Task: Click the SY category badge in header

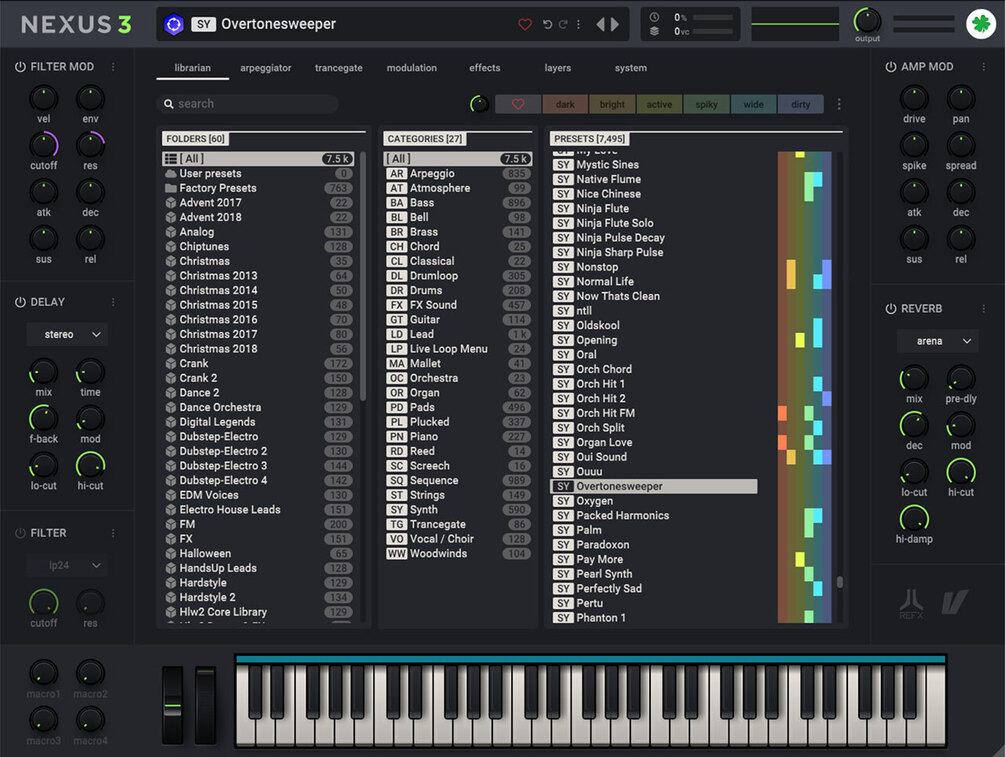Action: point(203,24)
